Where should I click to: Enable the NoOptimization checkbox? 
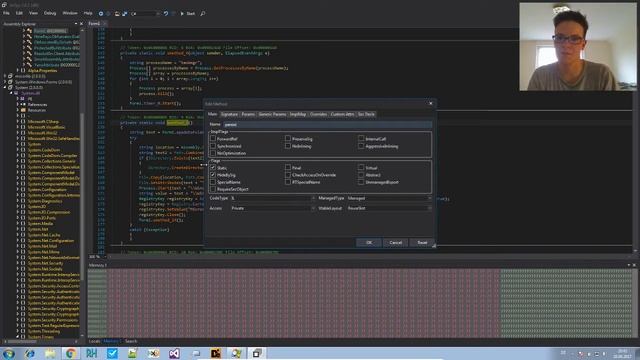point(213,153)
